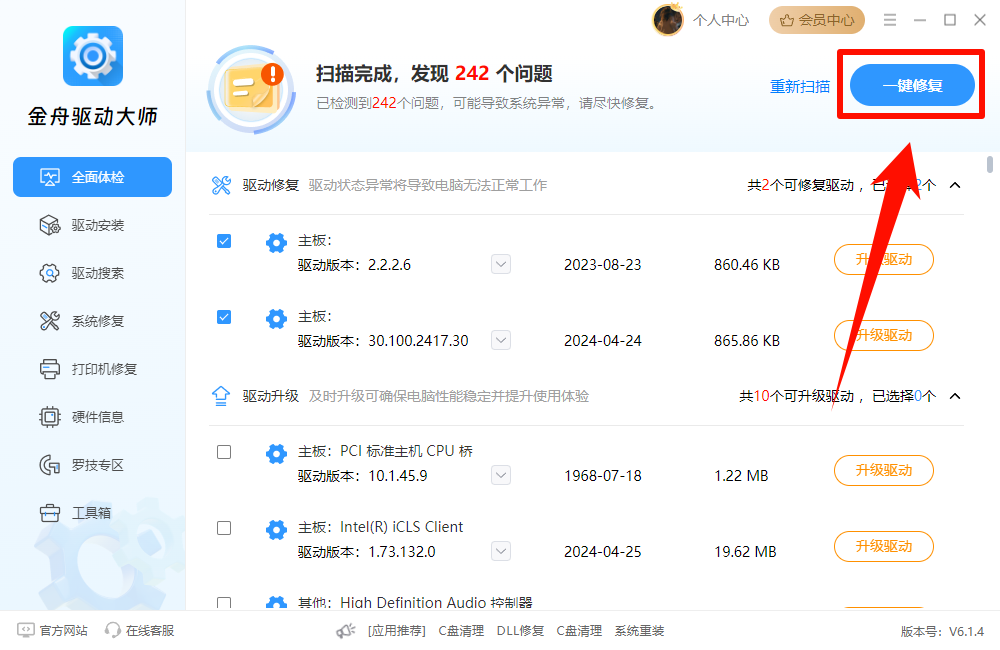Click the 重新扫描 link
The width and height of the screenshot is (1000, 650).
pyautogui.click(x=800, y=86)
